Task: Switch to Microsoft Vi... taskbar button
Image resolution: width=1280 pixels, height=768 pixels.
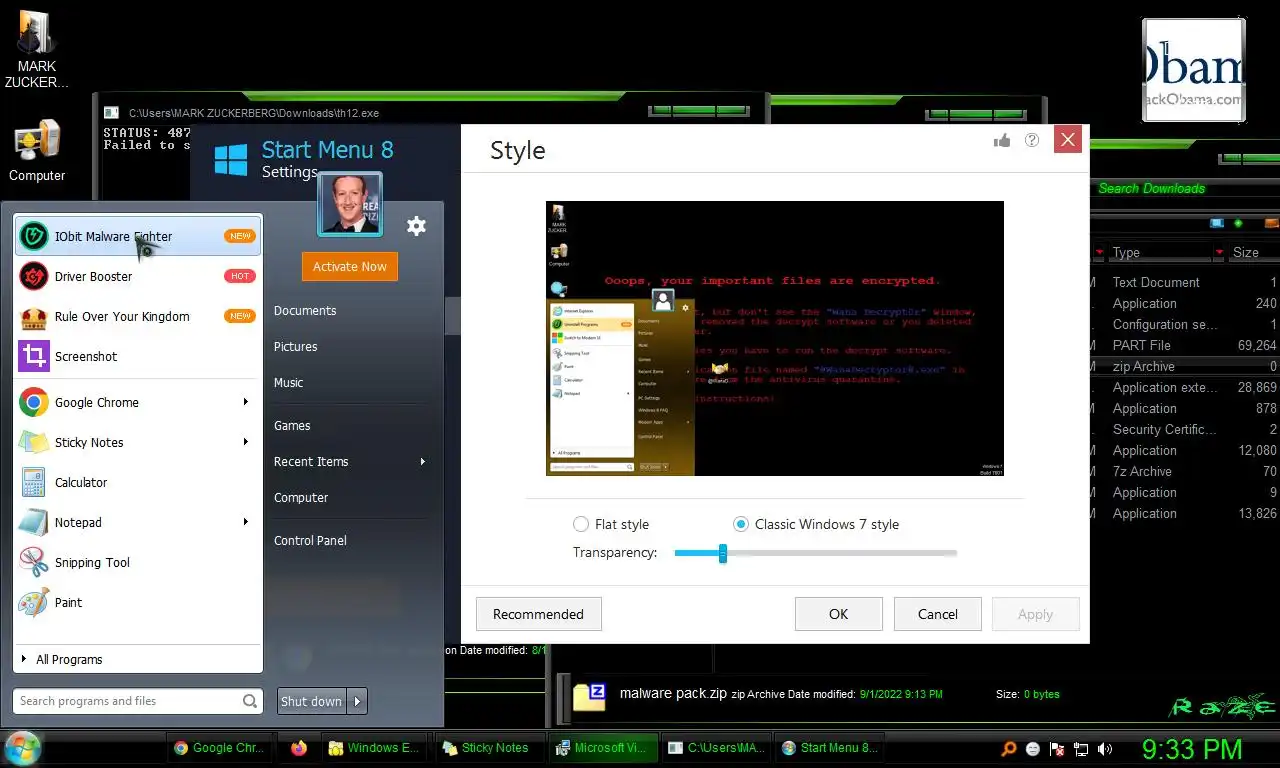Action: 603,747
